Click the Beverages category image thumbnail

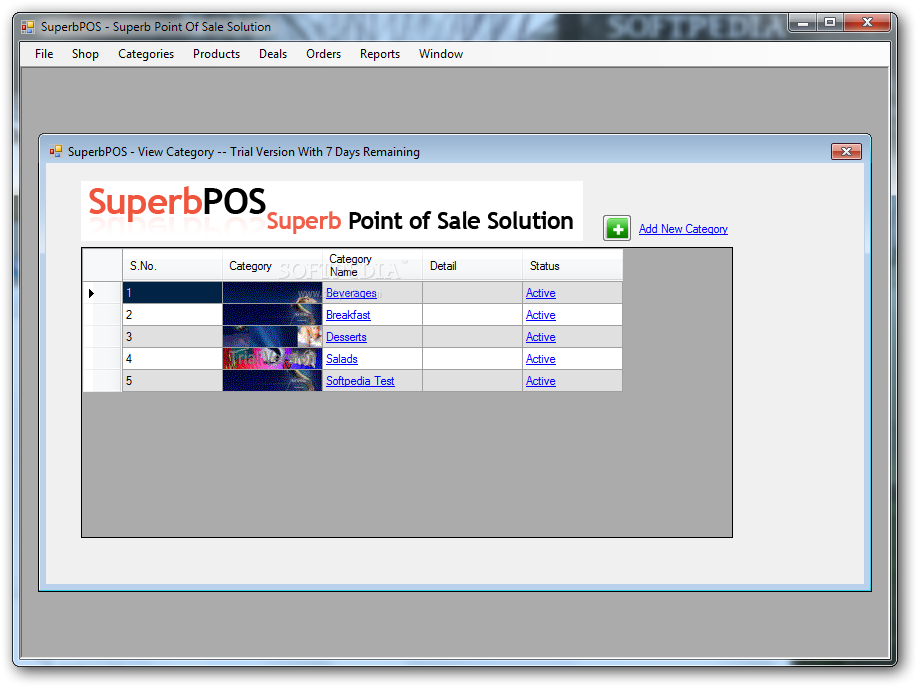click(272, 293)
